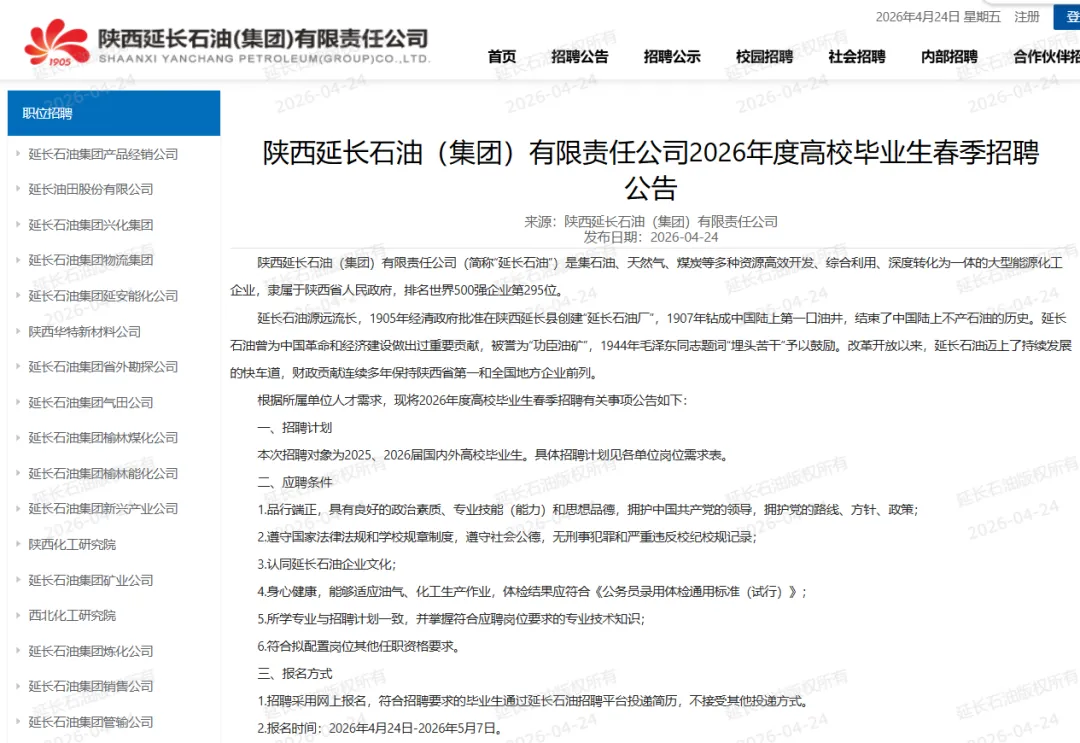Click arrow bullet beside 陕西华特新材料公司

pos(18,331)
